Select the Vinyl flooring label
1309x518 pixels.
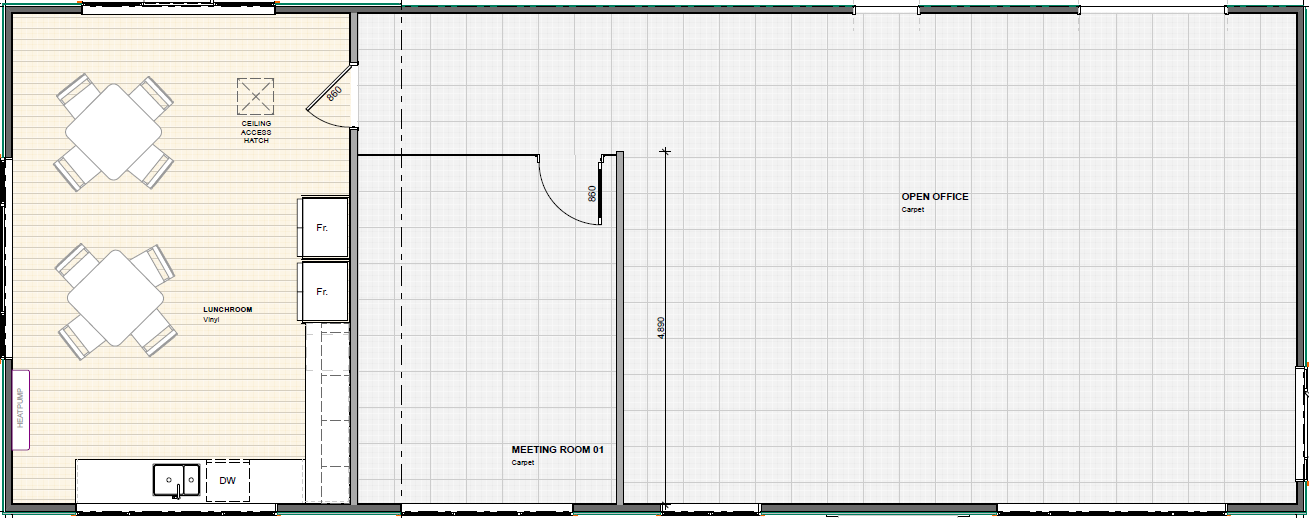(x=211, y=320)
